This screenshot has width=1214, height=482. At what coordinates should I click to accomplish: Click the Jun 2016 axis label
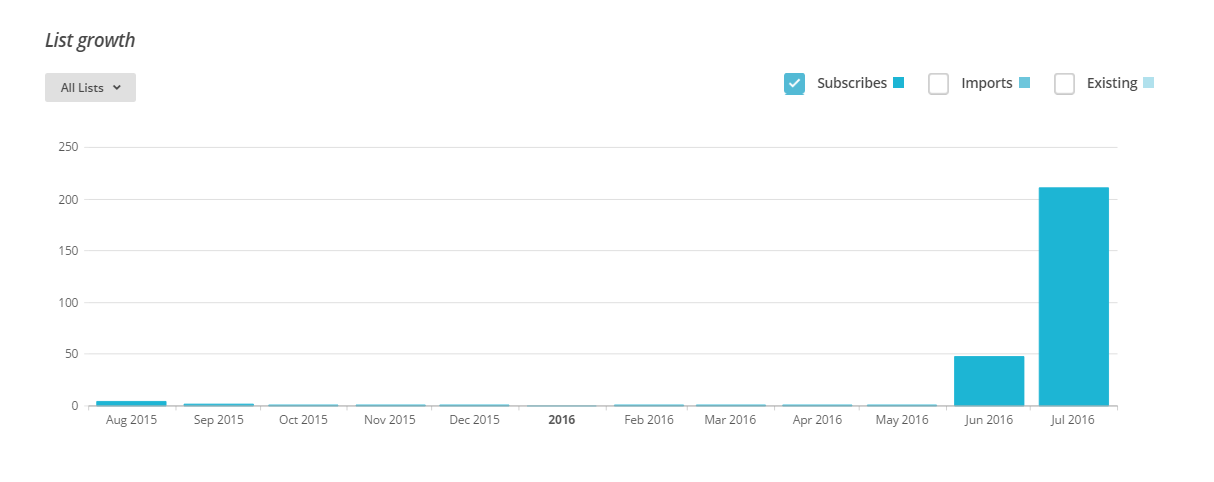coord(989,420)
